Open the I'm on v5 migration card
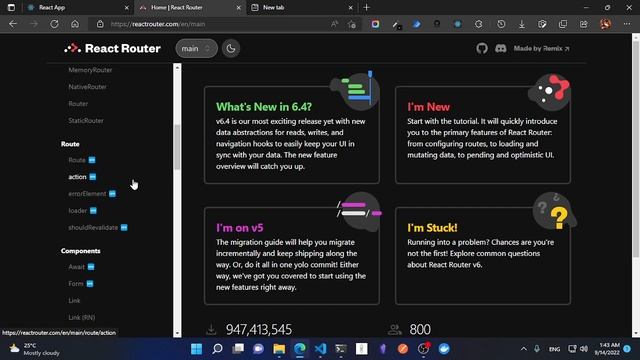The height and width of the screenshot is (360, 640). tap(291, 256)
